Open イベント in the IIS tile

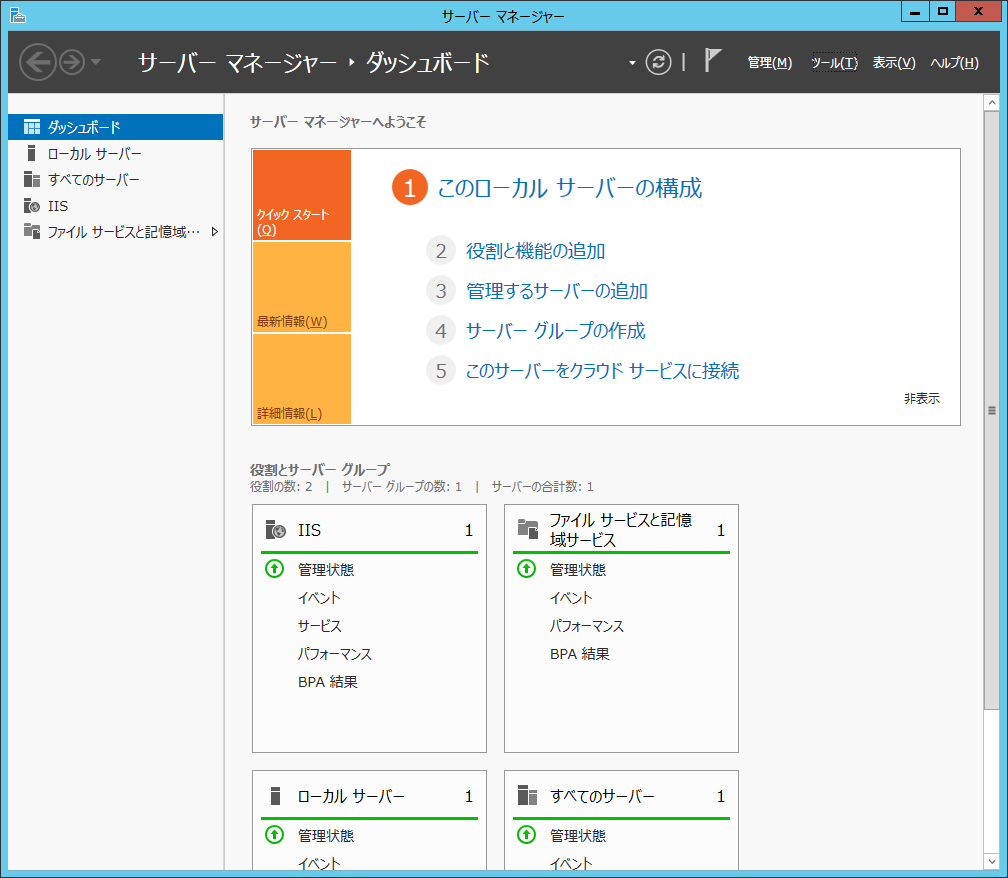point(320,598)
